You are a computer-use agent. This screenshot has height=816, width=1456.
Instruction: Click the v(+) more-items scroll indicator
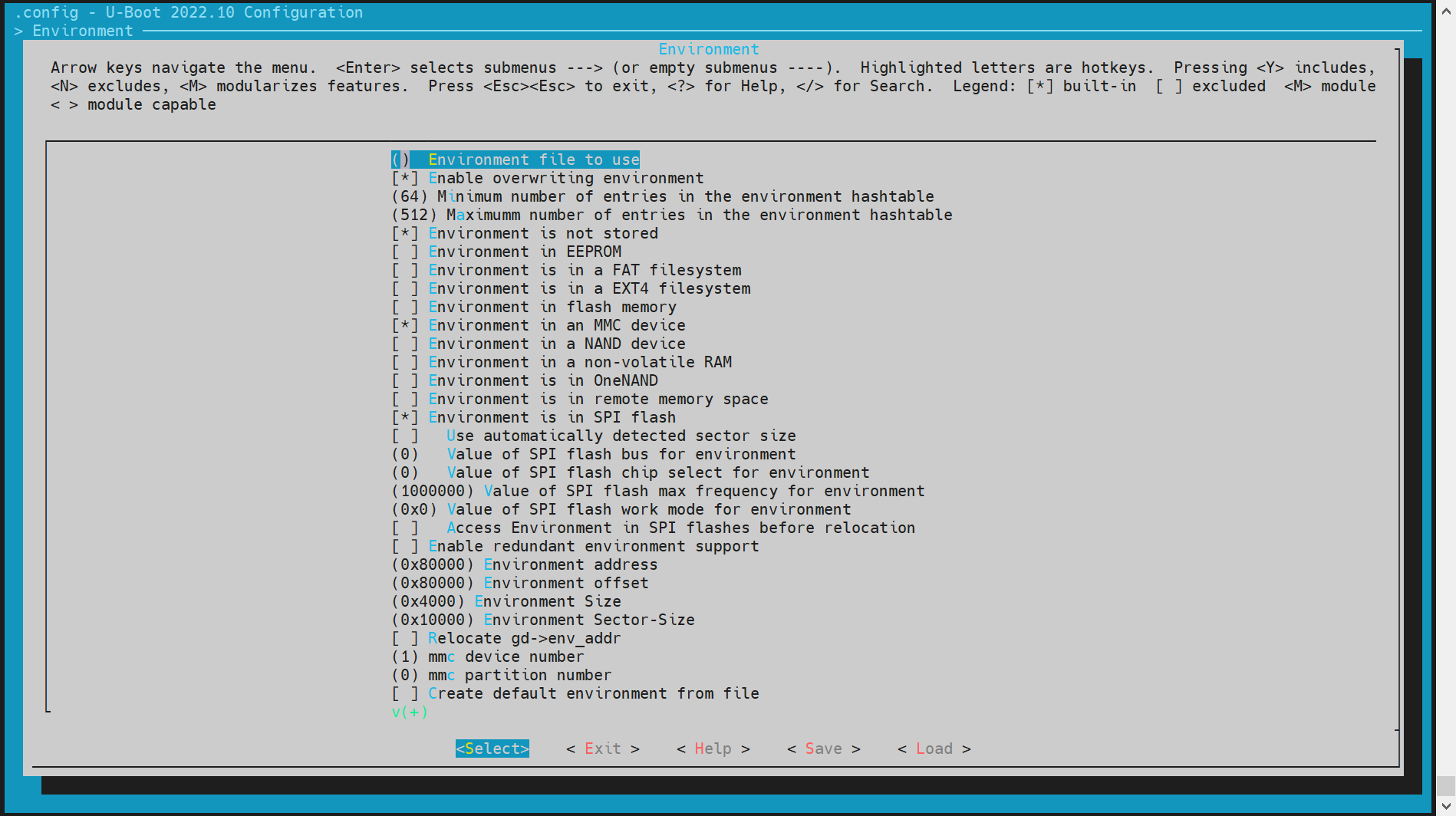point(410,712)
